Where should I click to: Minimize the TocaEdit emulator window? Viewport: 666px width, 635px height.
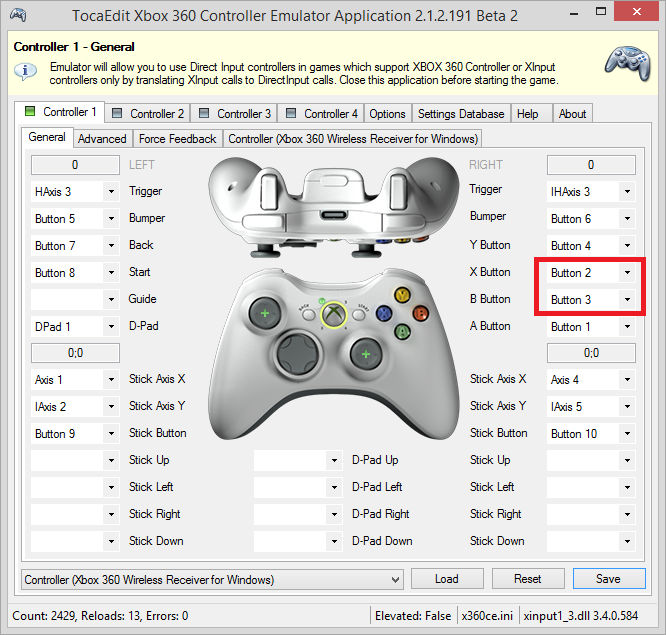tap(574, 14)
